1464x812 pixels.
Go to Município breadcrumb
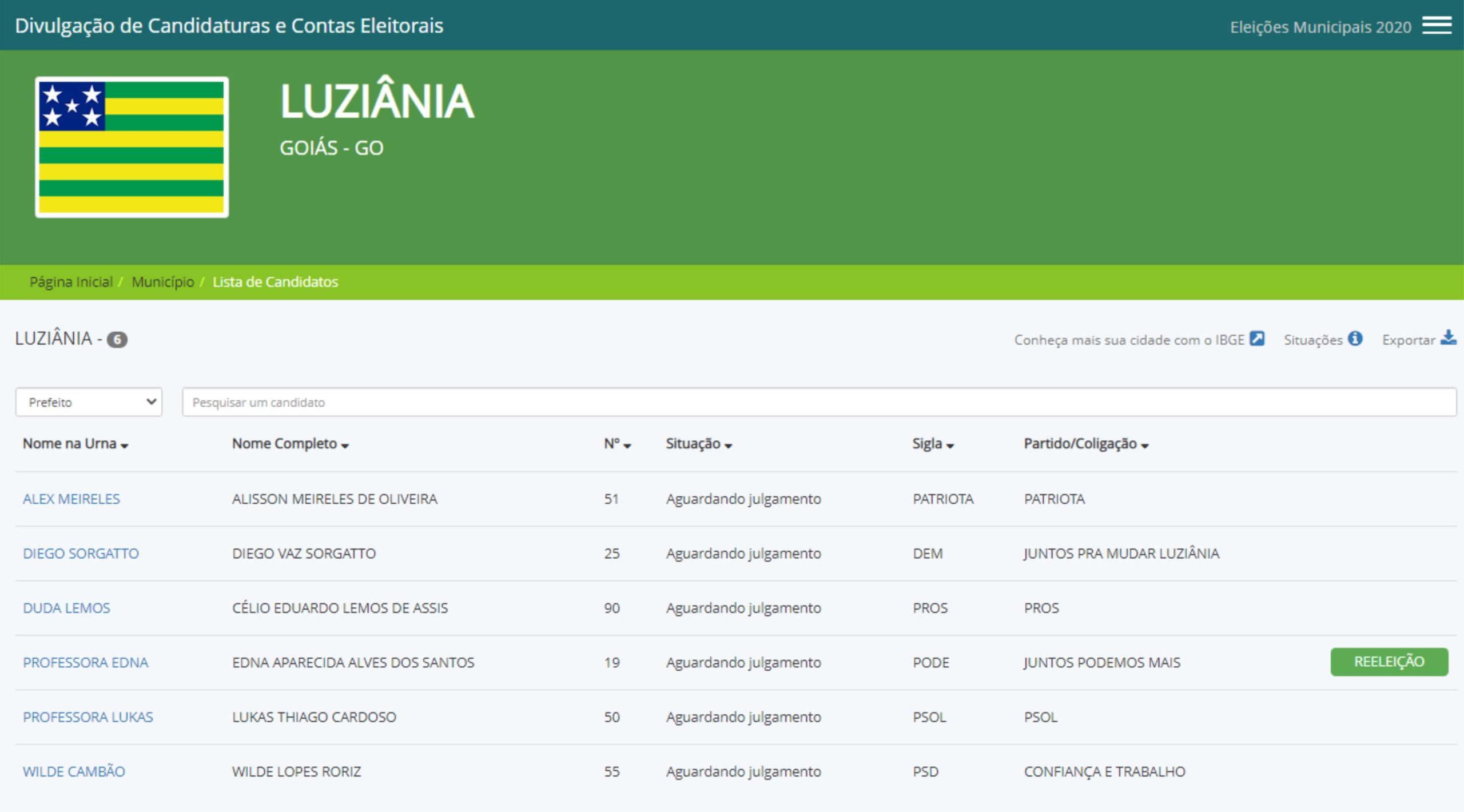click(163, 282)
